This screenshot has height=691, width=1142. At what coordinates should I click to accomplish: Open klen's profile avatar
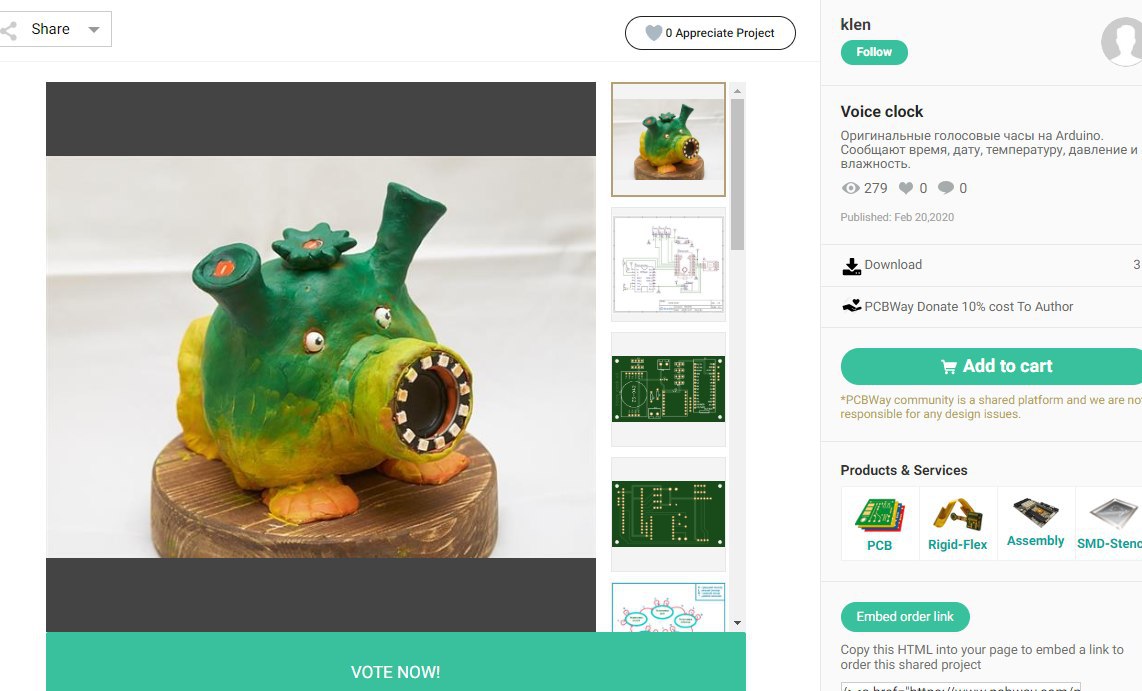coord(1122,42)
